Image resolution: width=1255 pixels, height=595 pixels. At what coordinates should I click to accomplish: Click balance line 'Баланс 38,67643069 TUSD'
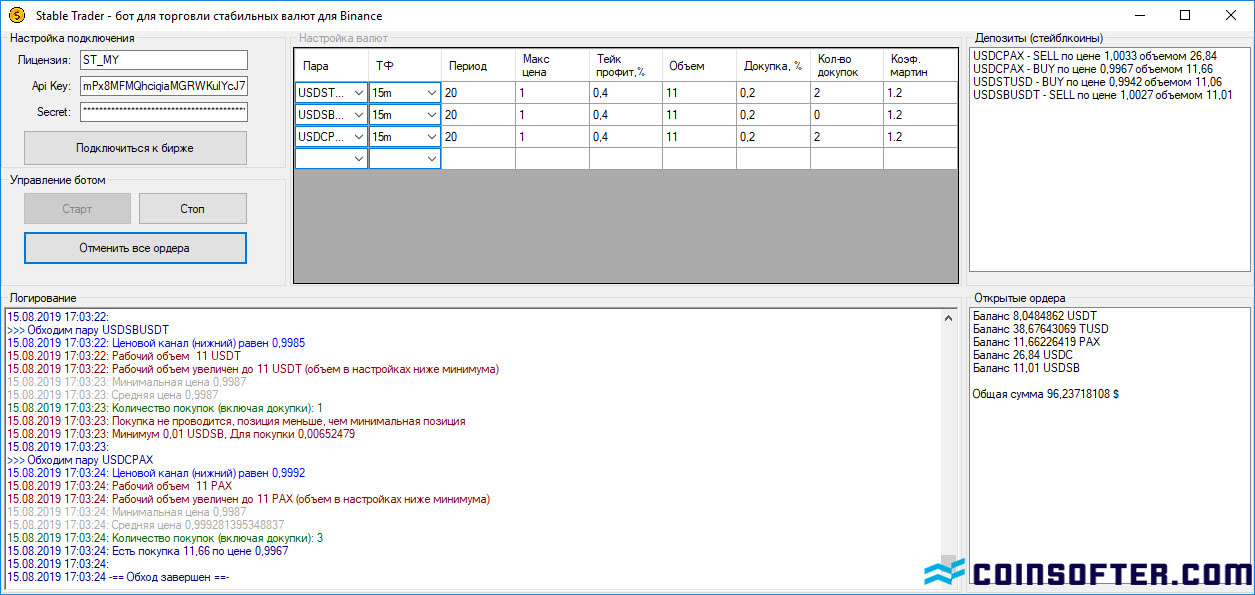pos(1039,328)
